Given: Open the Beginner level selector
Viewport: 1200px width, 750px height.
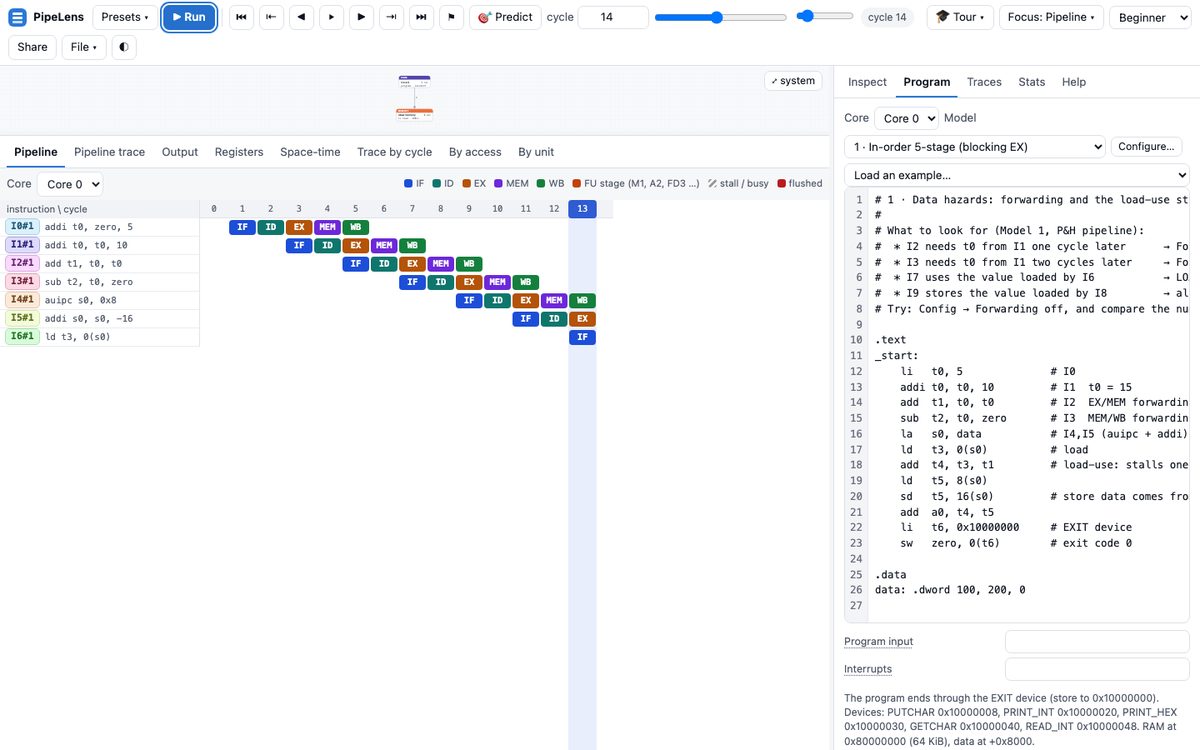Looking at the screenshot, I should click(1151, 17).
